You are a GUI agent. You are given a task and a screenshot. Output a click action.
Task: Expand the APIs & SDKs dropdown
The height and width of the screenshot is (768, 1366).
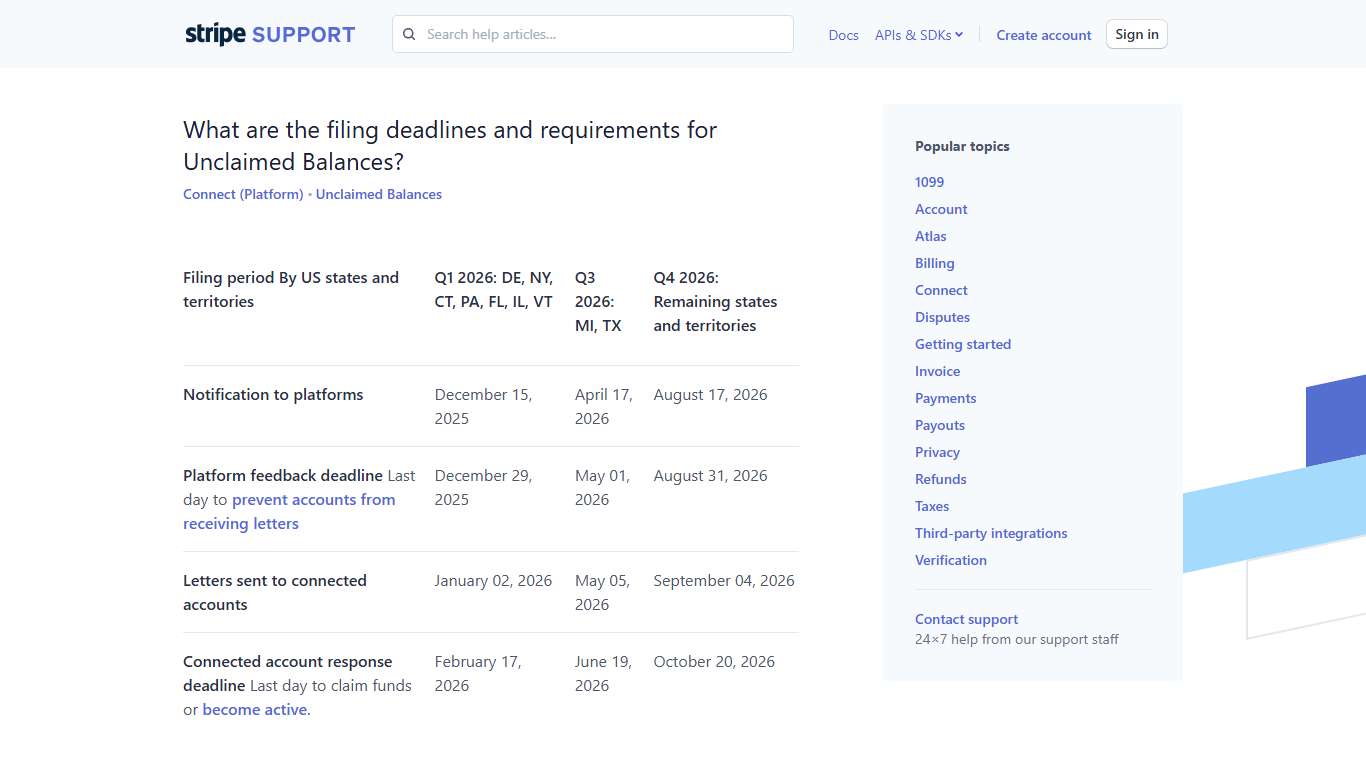coord(918,34)
